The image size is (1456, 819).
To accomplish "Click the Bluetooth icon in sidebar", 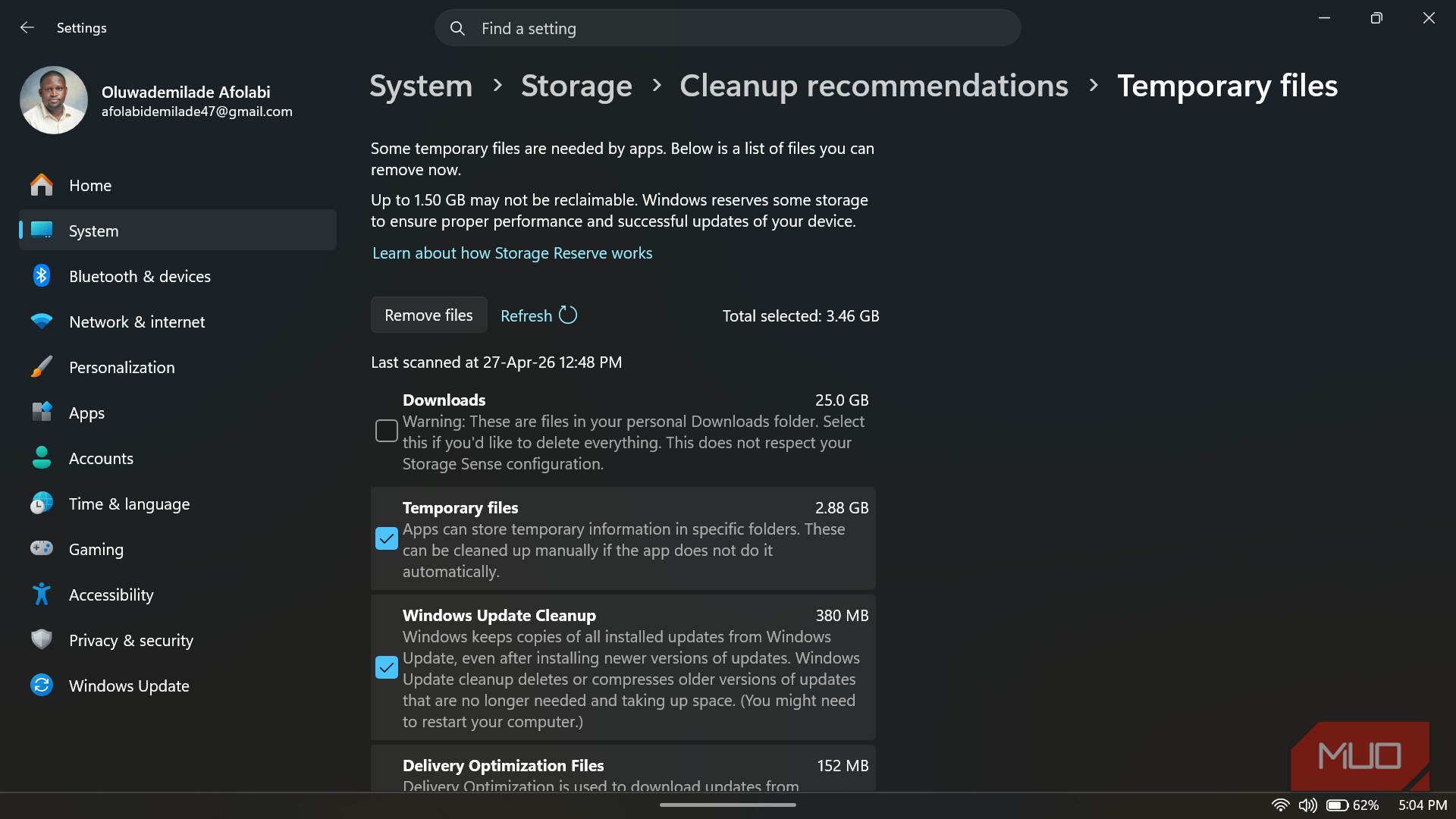I will 42,275.
